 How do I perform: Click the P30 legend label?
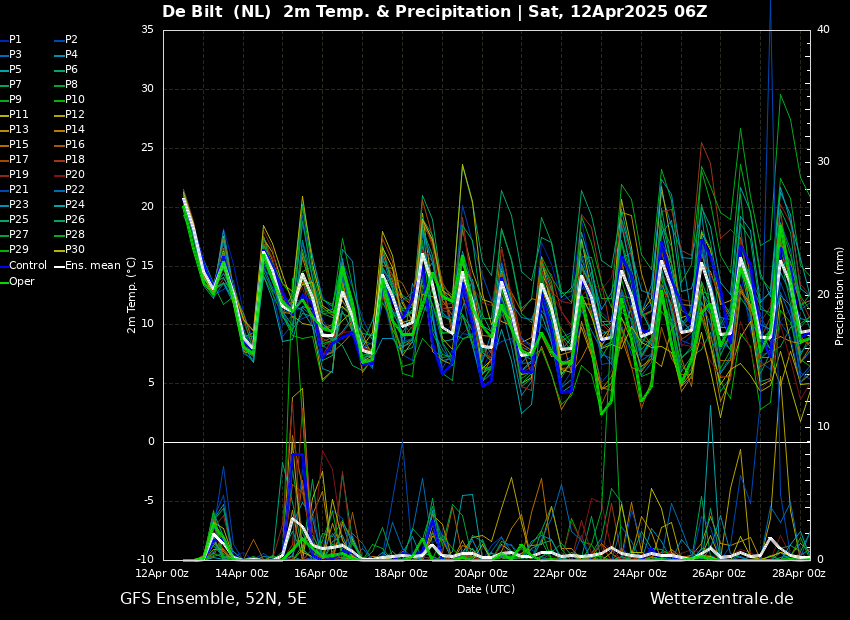click(70, 249)
